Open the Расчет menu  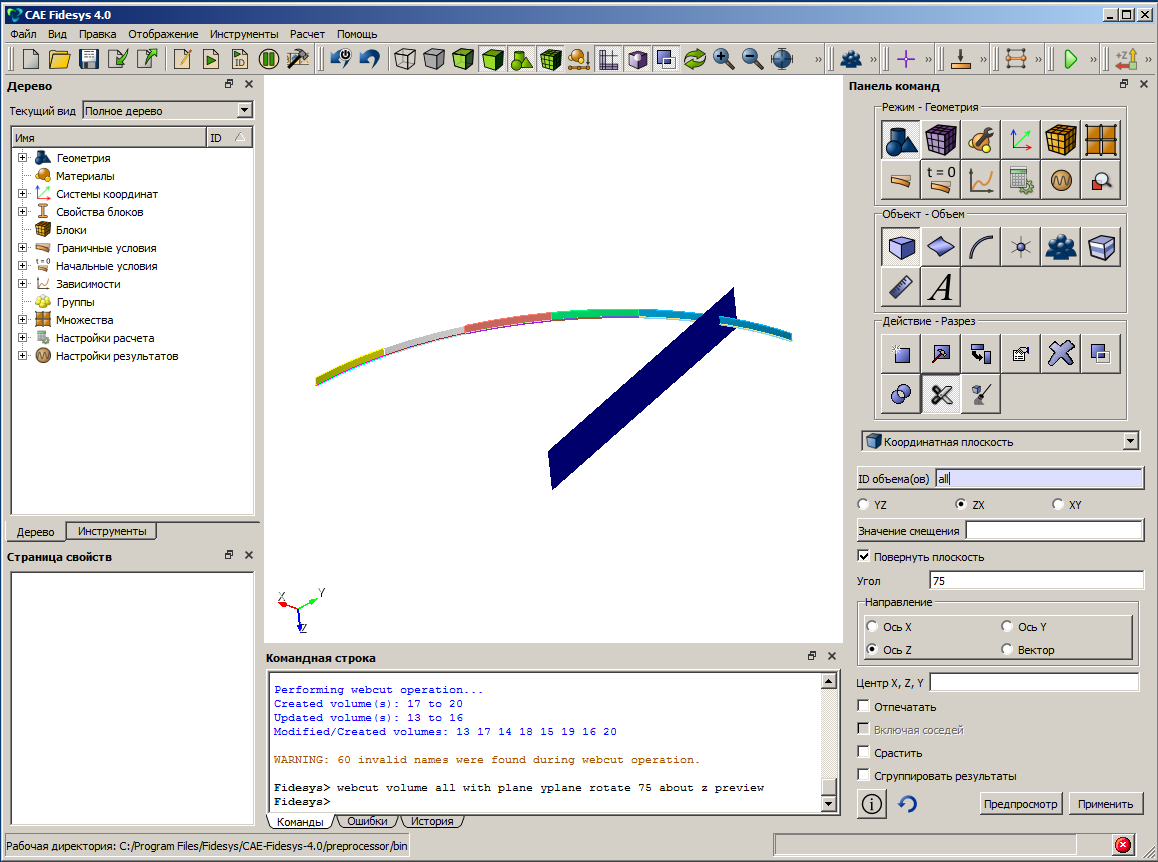tap(307, 34)
